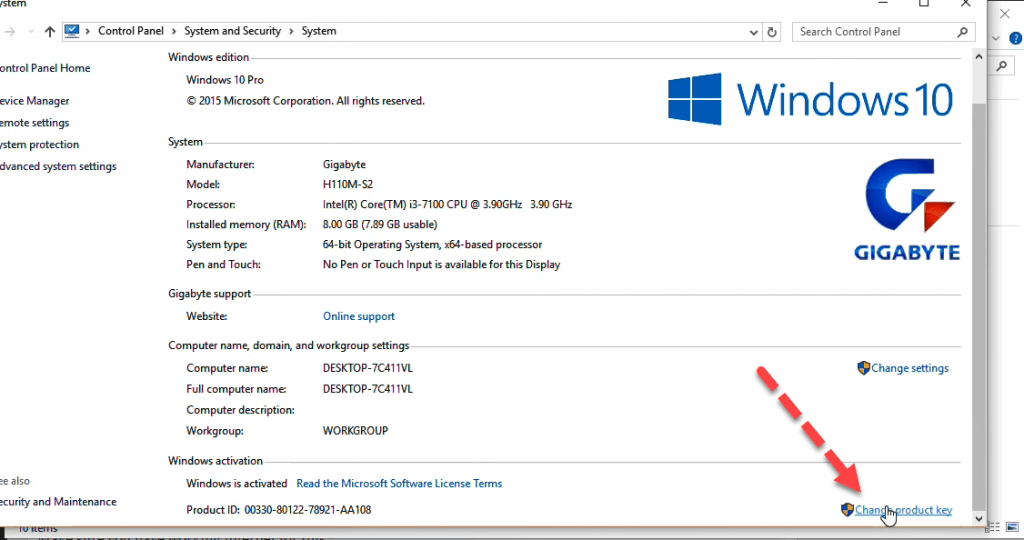This screenshot has width=1024, height=540.
Task: Read the Microsoft Software License Terms
Action: [x=399, y=483]
